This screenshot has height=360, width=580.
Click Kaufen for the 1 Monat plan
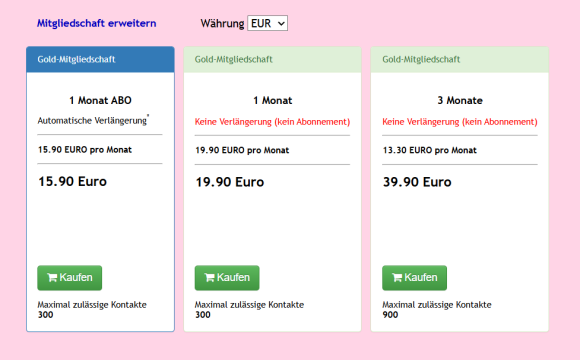[x=227, y=277]
